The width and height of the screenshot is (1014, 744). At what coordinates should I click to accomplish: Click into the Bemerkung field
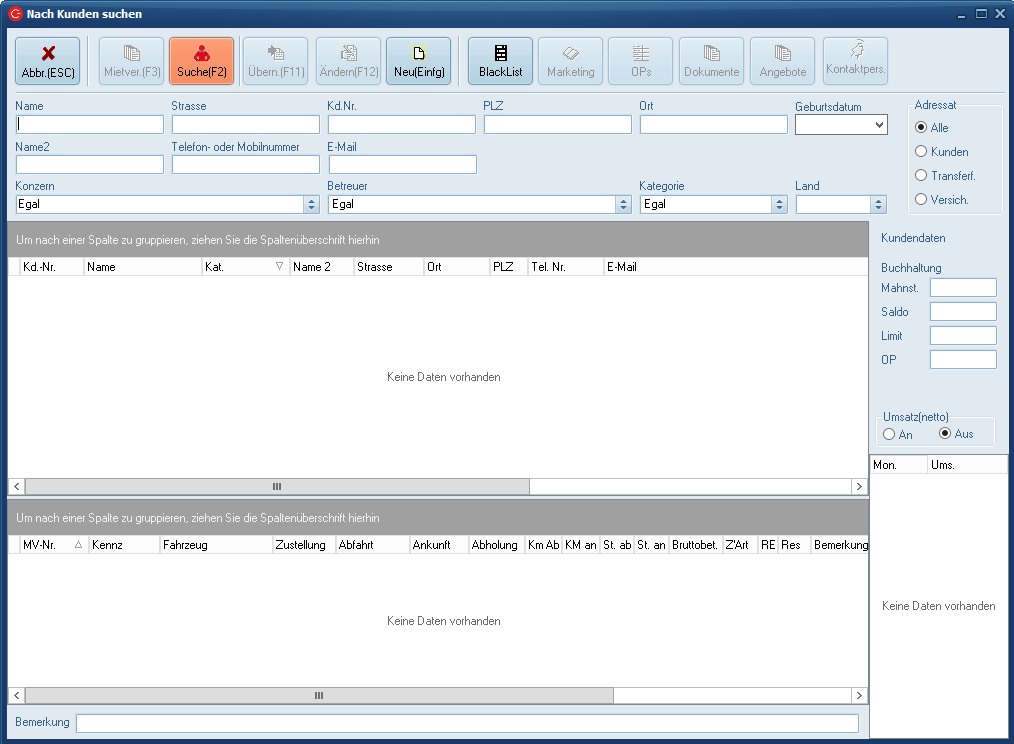coord(467,723)
